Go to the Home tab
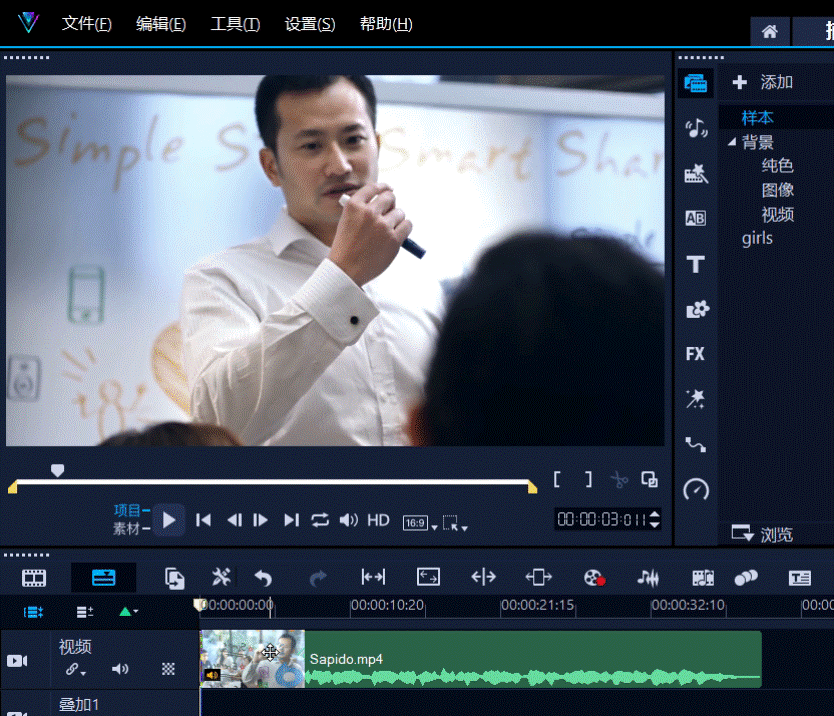This screenshot has width=834, height=716. [x=769, y=32]
